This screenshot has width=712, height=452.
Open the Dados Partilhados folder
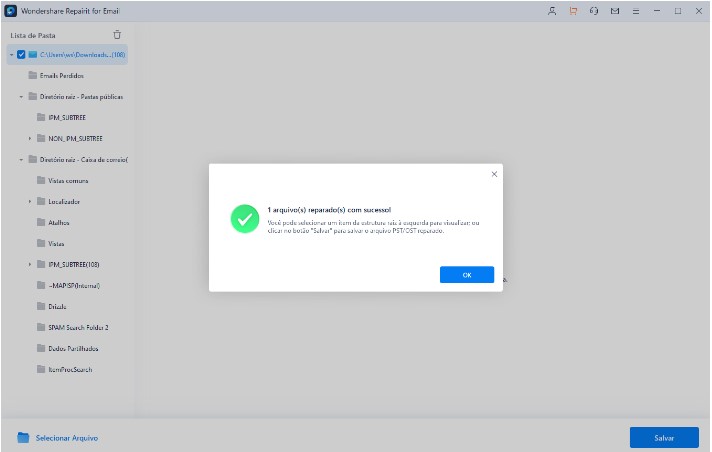tap(72, 348)
